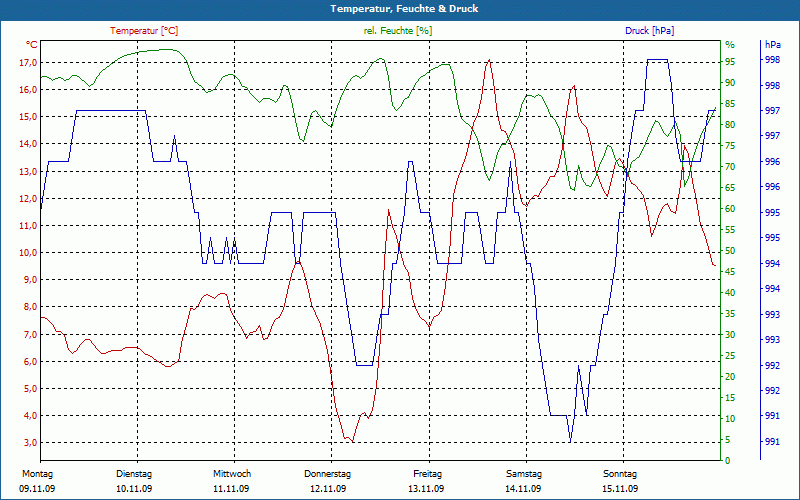This screenshot has height=500, width=800.
Task: Click temperature axis value "3,0"
Action: click(x=30, y=442)
